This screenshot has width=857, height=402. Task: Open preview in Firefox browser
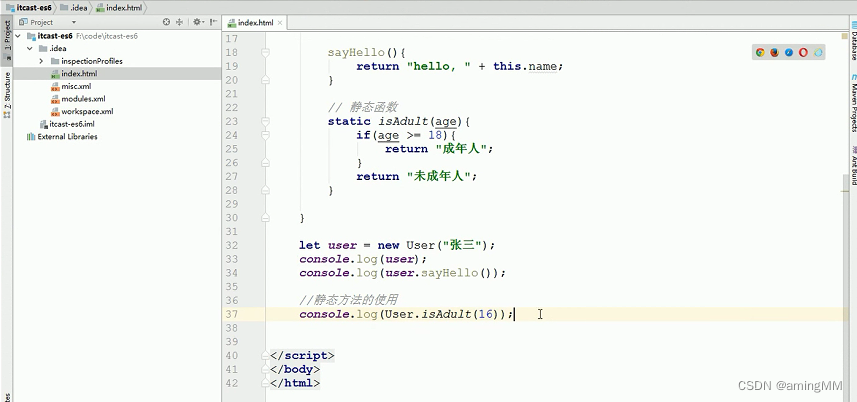coord(774,52)
